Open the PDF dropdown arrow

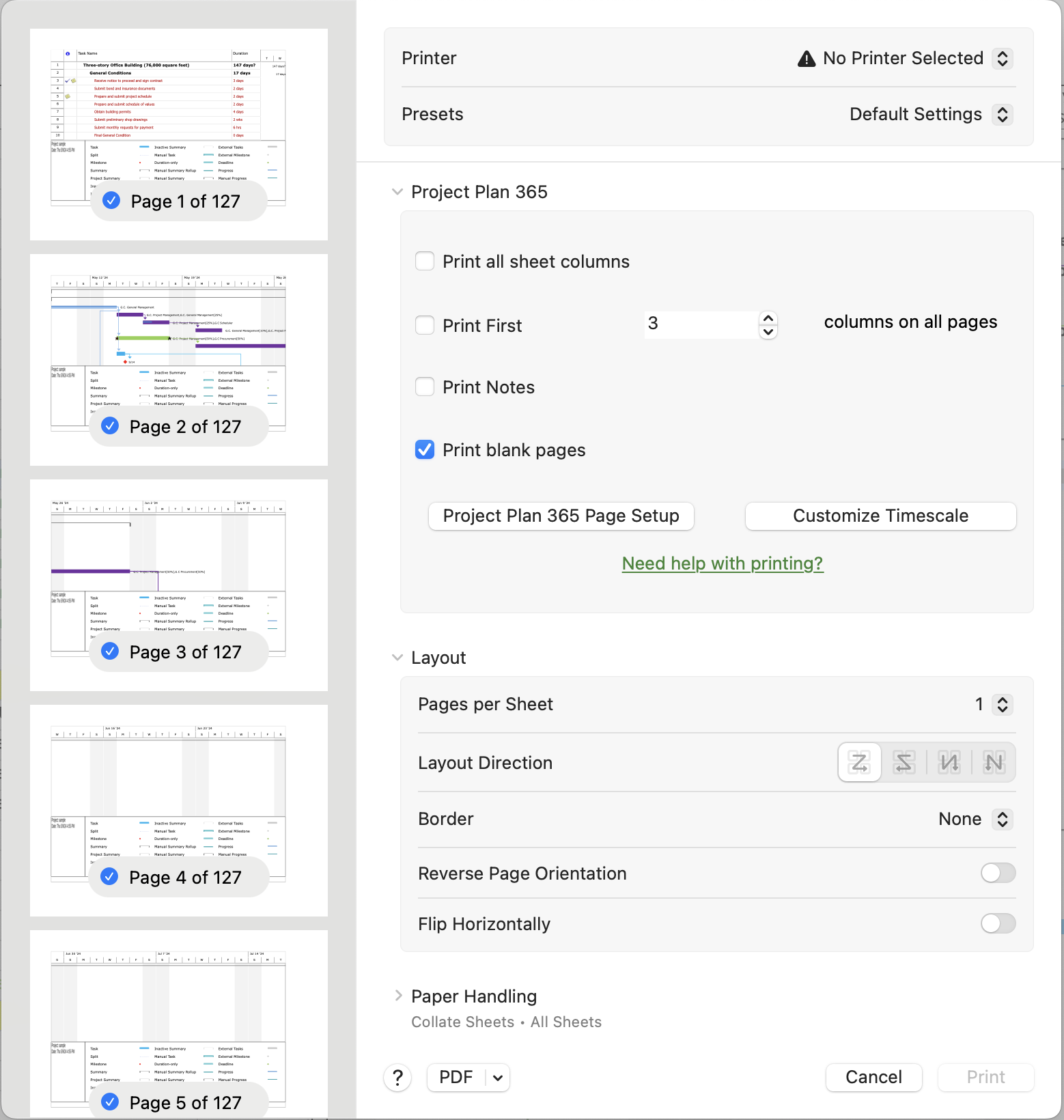pos(498,1078)
